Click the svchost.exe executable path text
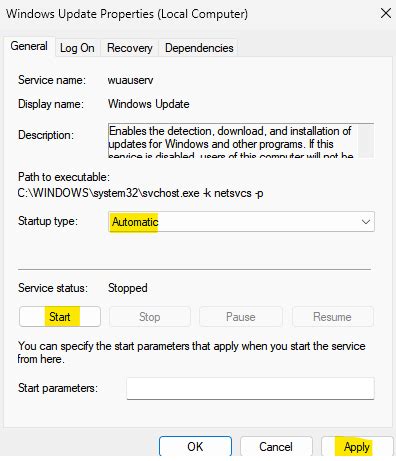This screenshot has width=396, height=461. point(140,193)
